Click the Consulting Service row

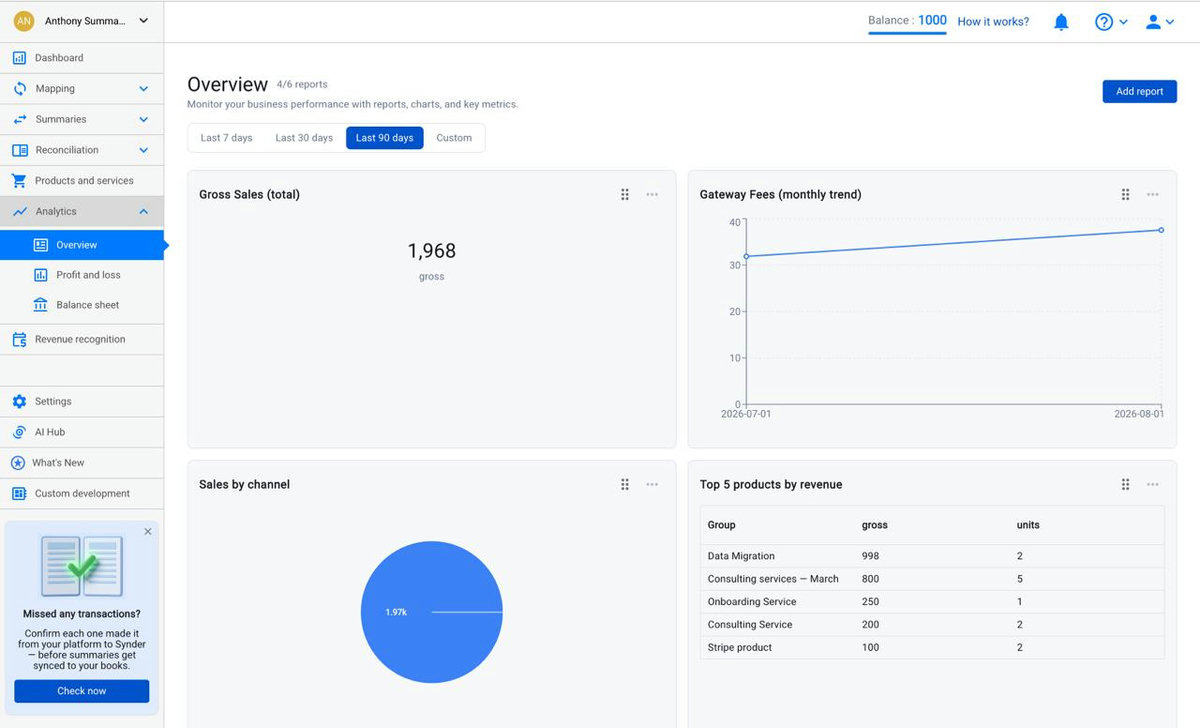pos(932,625)
